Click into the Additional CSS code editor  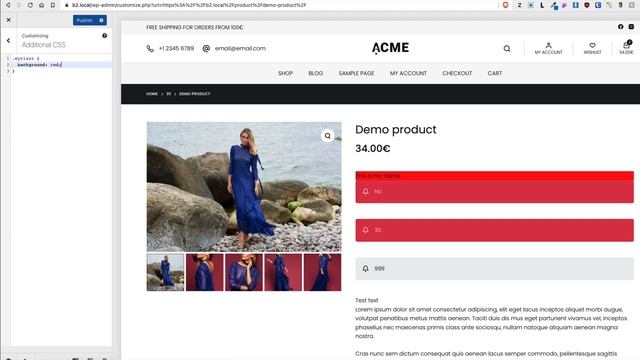61,200
